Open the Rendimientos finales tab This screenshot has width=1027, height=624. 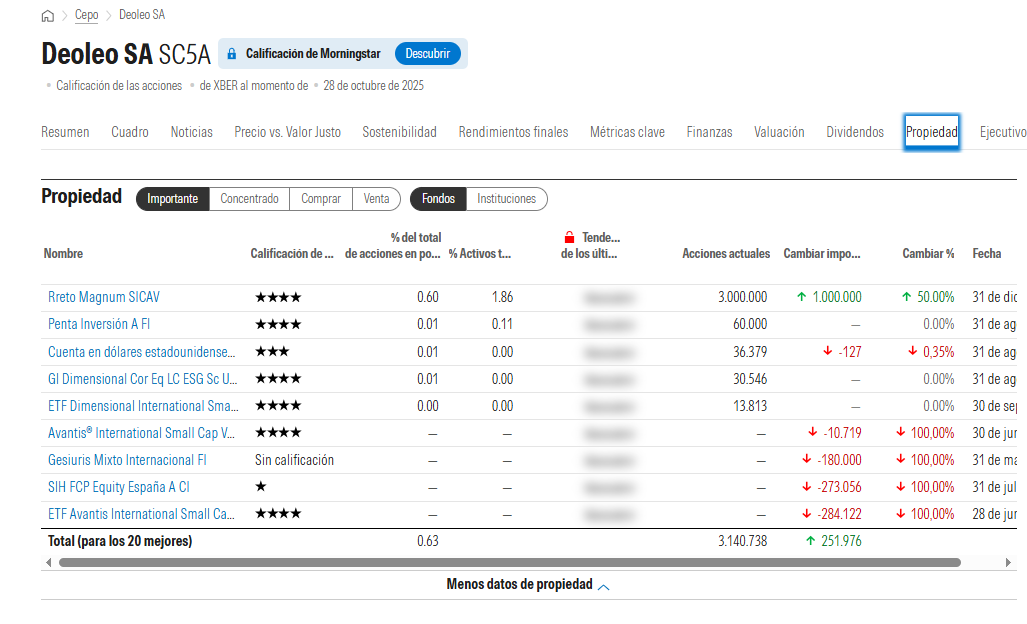tap(514, 132)
